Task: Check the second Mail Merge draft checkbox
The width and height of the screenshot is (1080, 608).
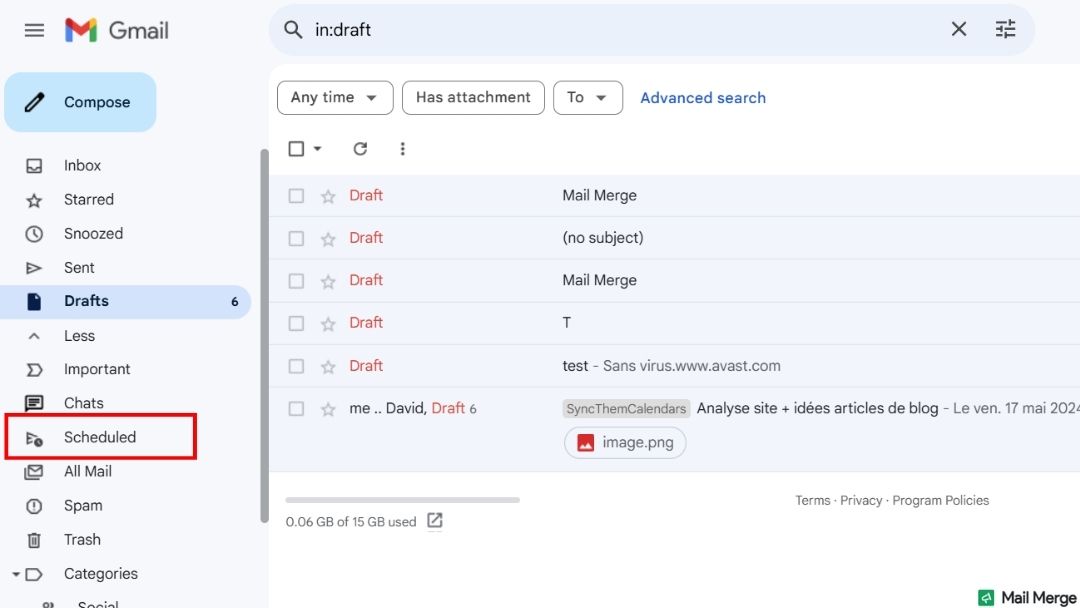Action: (x=296, y=282)
